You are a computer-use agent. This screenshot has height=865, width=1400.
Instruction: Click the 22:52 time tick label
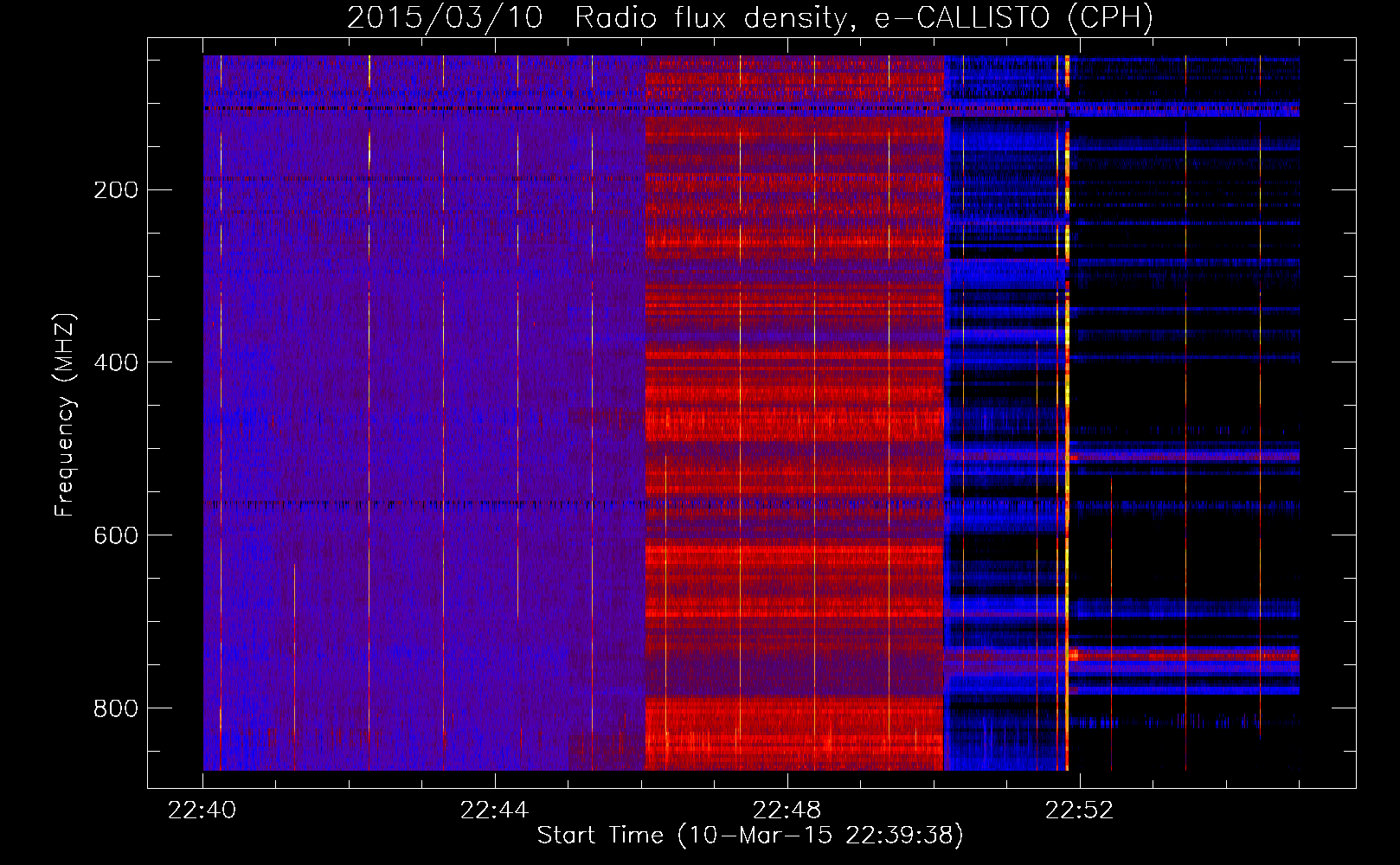click(x=1080, y=811)
